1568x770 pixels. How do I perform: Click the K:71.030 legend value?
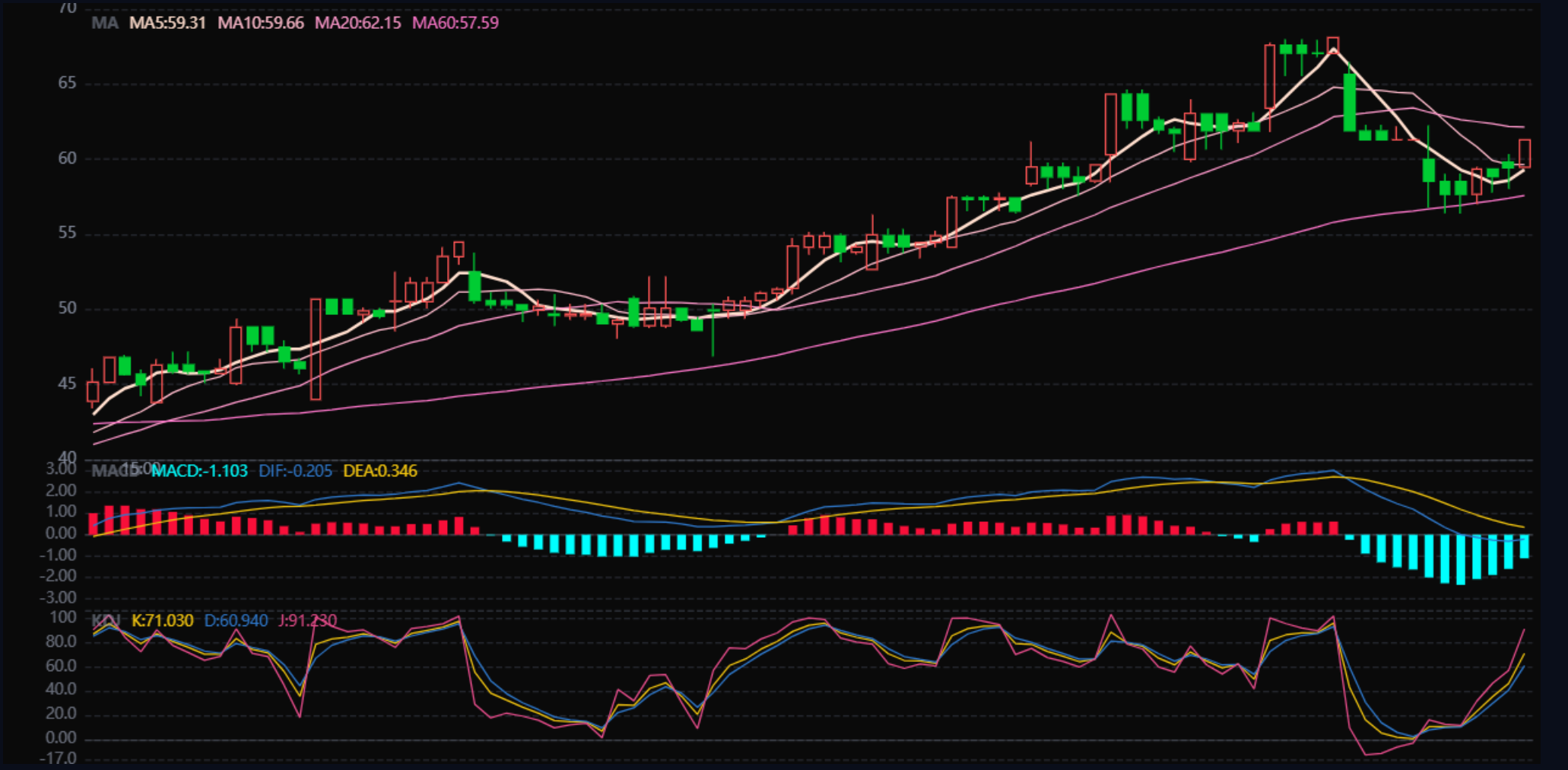click(x=162, y=621)
